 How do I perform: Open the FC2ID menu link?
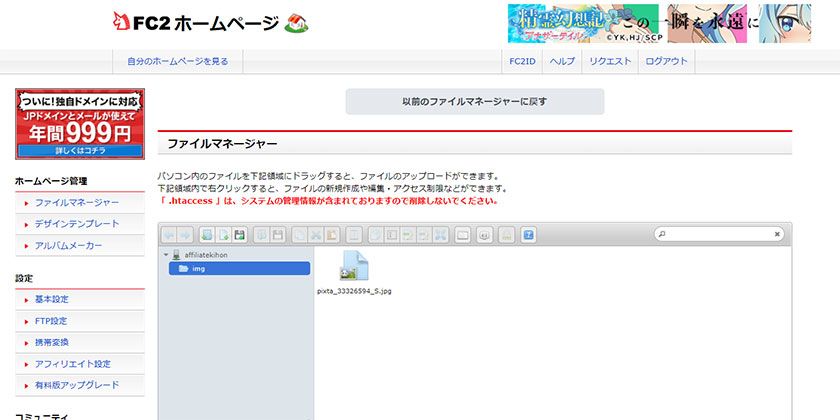click(x=522, y=61)
